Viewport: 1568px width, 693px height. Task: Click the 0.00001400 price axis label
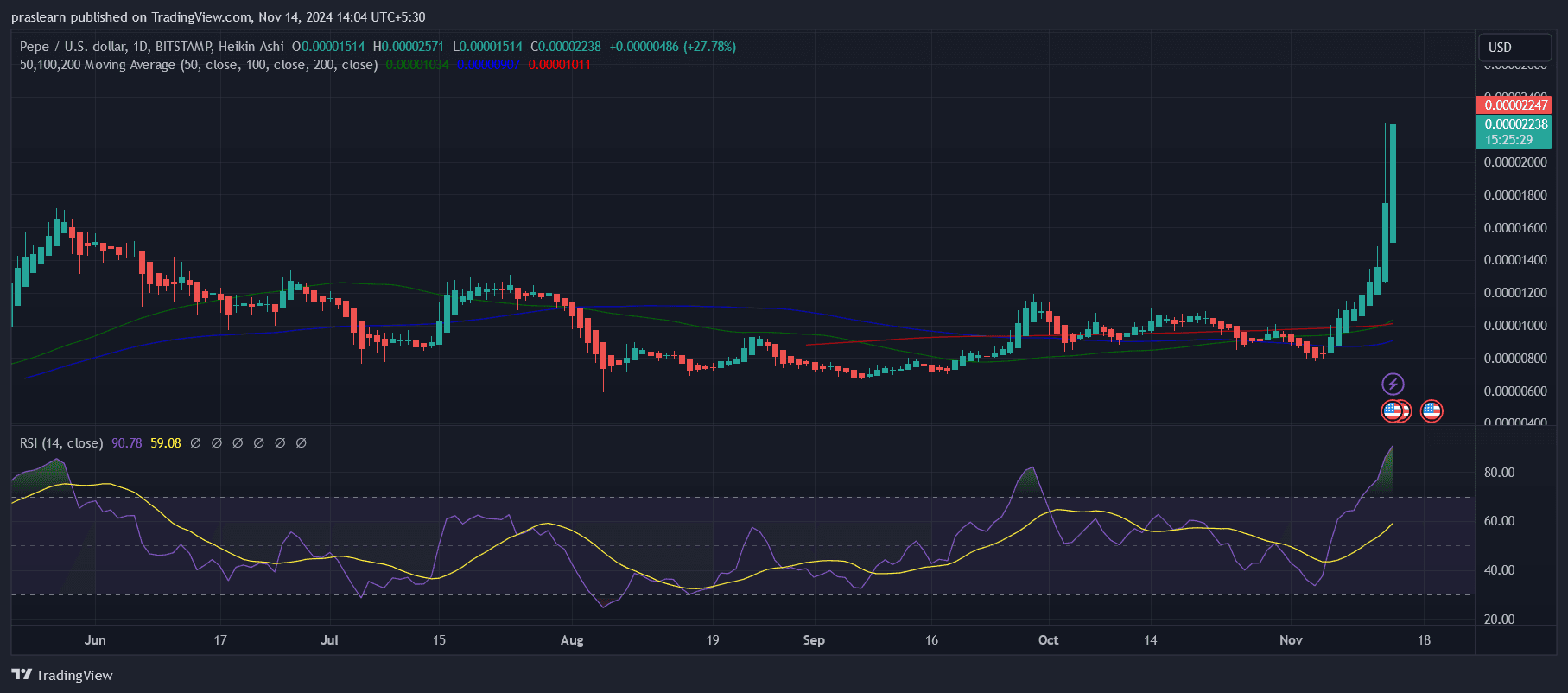1515,260
